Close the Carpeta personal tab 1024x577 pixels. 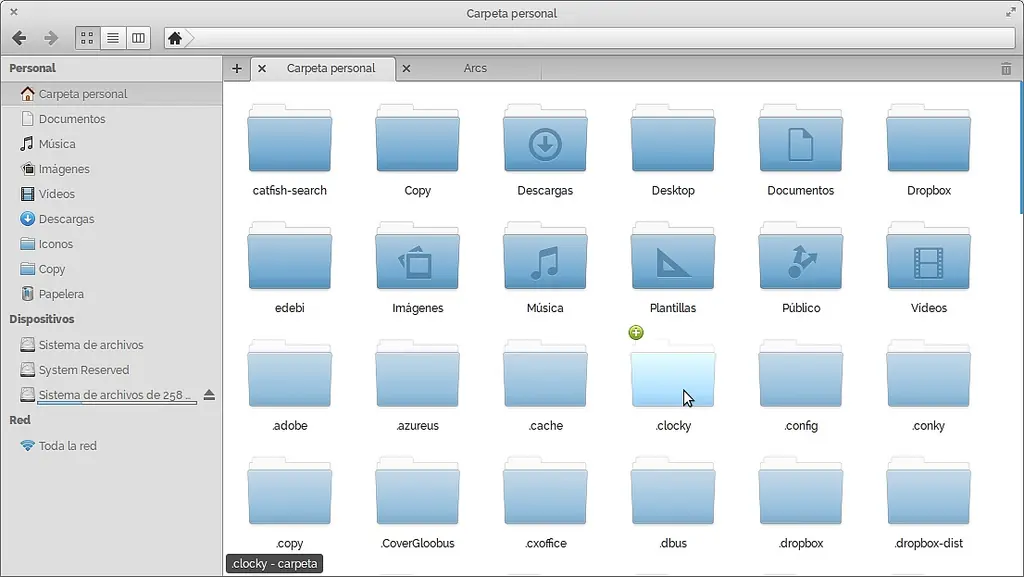point(262,69)
